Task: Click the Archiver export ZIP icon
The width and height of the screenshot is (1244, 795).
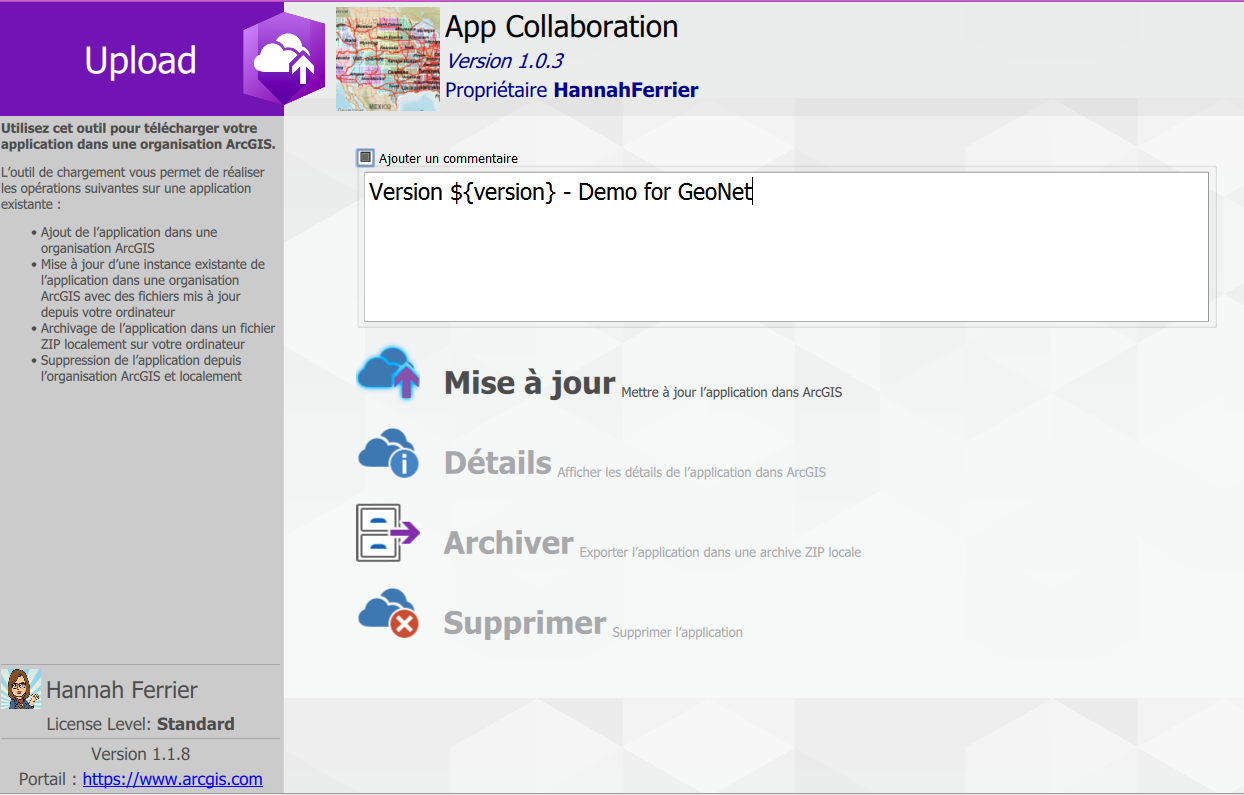Action: pos(388,533)
